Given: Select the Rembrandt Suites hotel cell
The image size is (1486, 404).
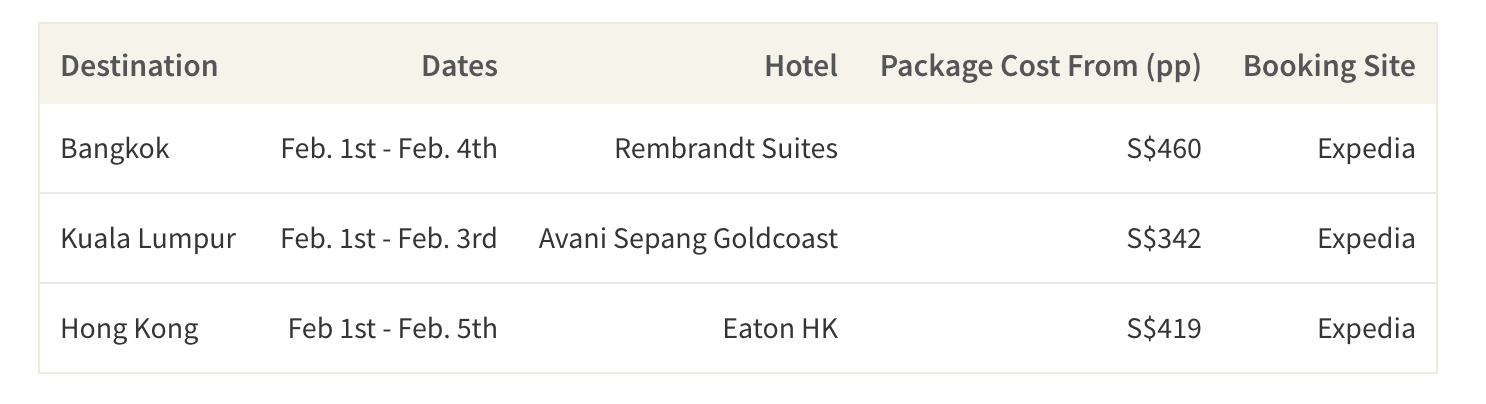Looking at the screenshot, I should pyautogui.click(x=726, y=149).
